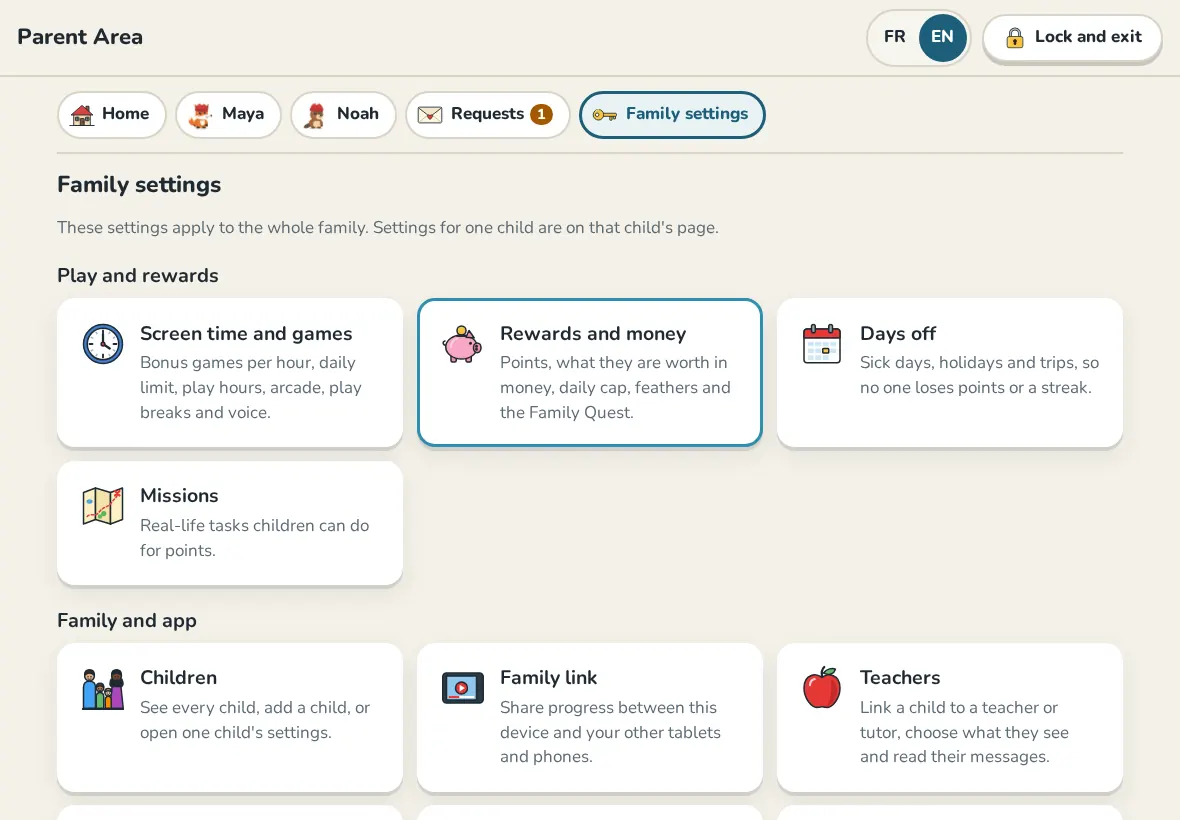Go to Maya's tab

[x=228, y=114]
